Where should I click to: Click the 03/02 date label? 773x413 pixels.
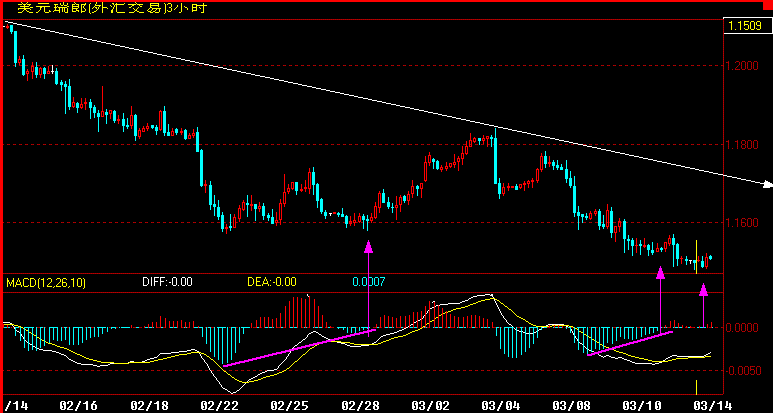coord(428,406)
